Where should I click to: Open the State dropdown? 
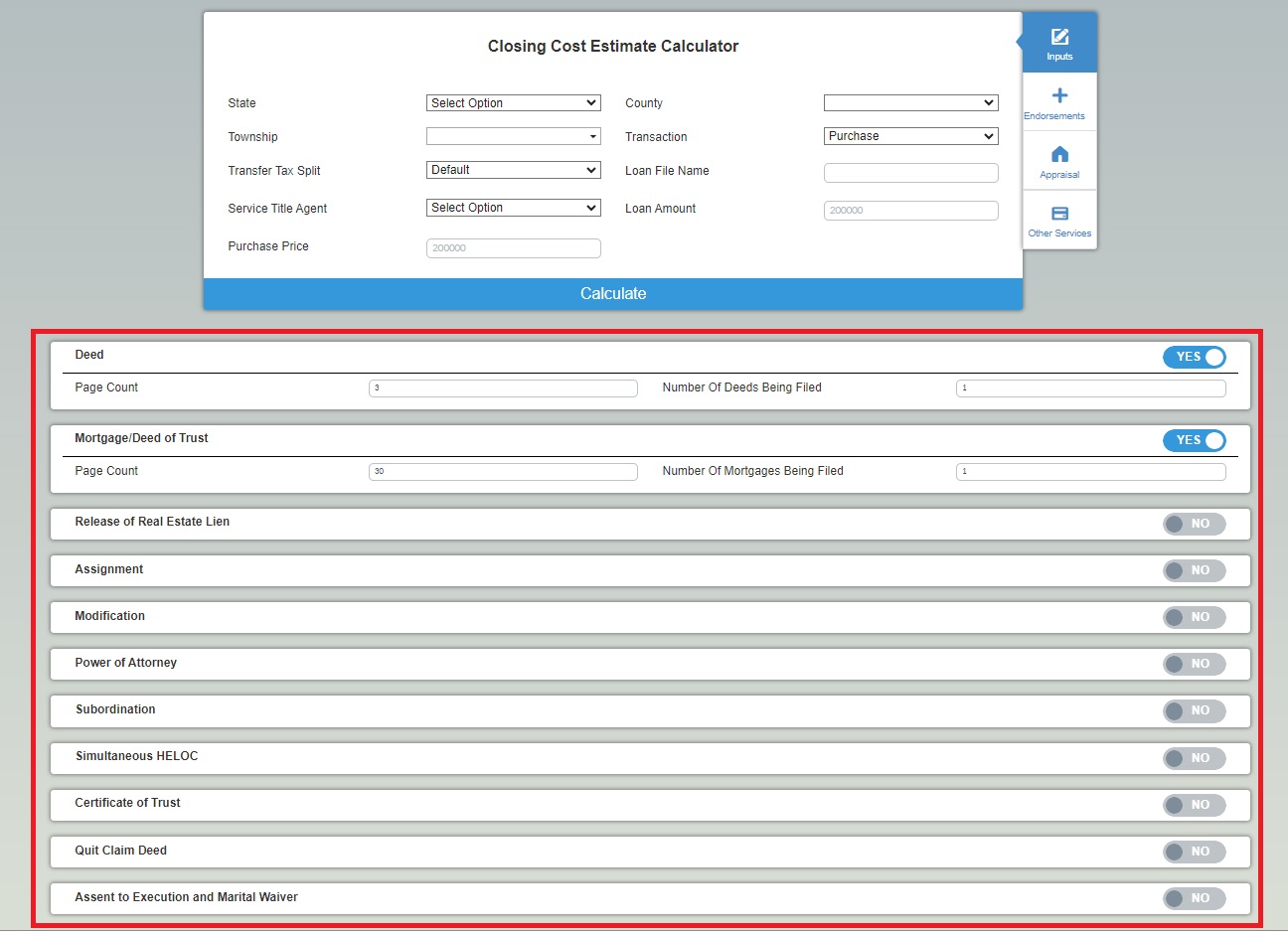pyautogui.click(x=513, y=103)
